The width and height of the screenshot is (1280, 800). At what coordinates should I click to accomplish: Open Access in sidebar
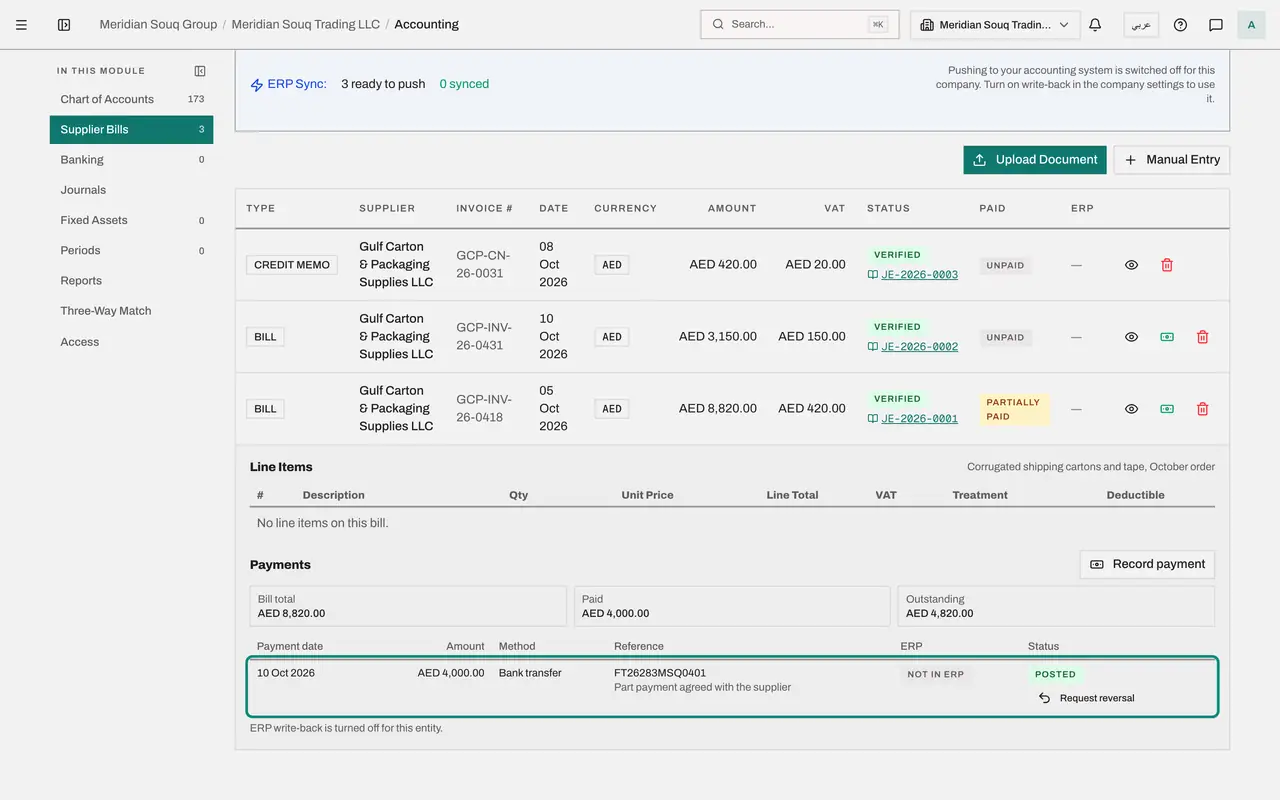pyautogui.click(x=131, y=342)
